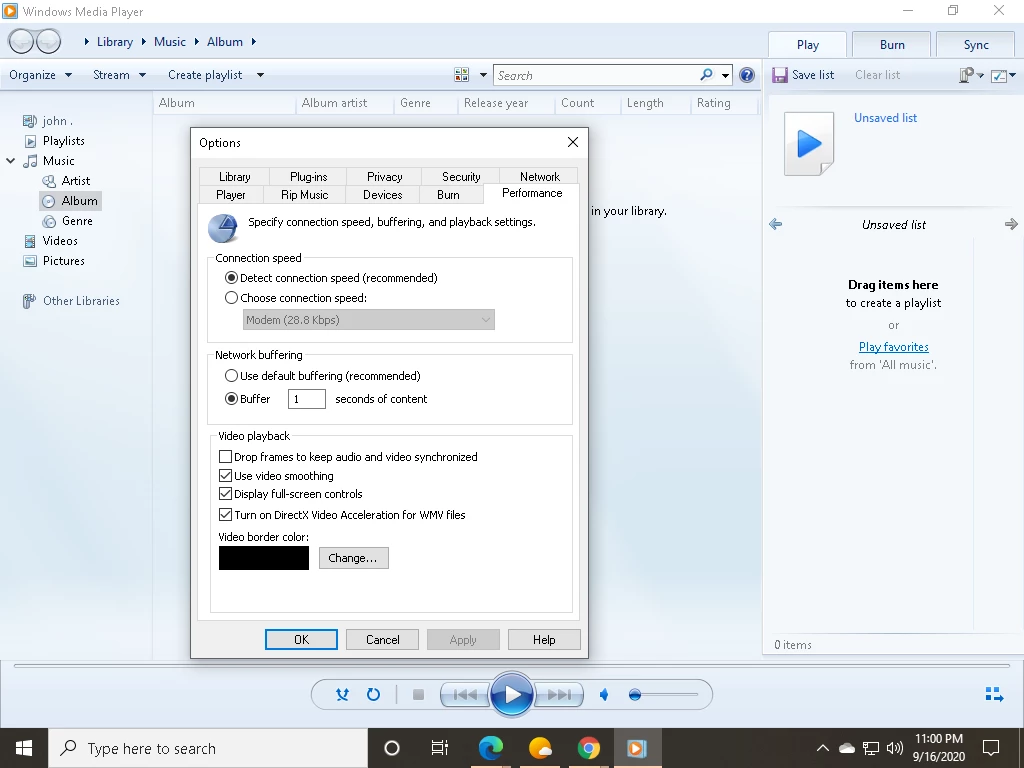Image resolution: width=1024 pixels, height=768 pixels.
Task: Click Change... for video border color
Action: [x=353, y=558]
